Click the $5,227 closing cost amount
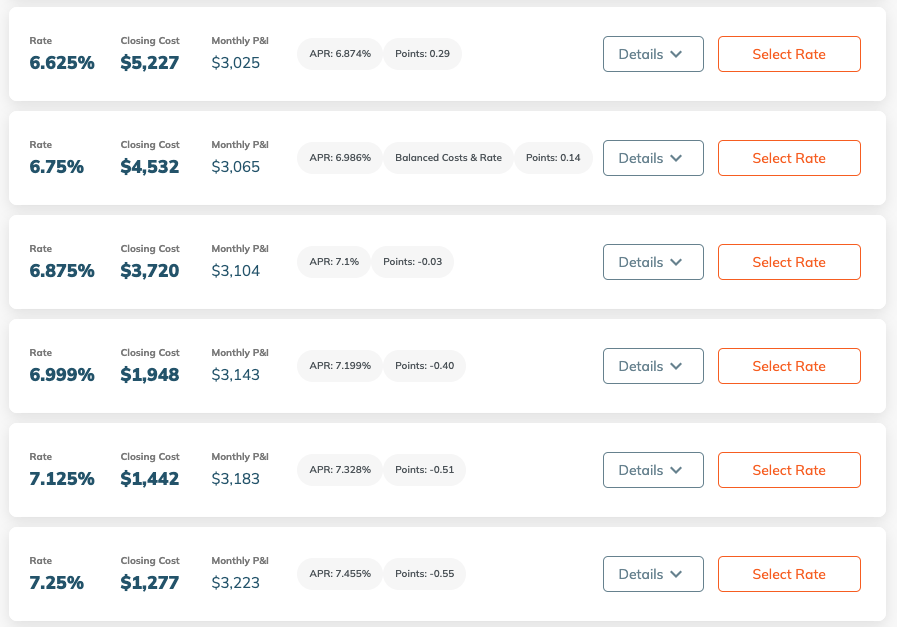This screenshot has width=897, height=627. [150, 63]
